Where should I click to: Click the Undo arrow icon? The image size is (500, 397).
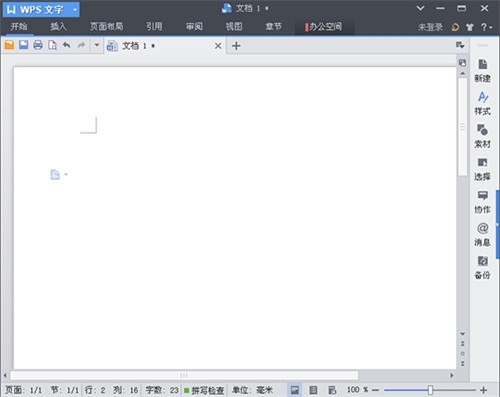tap(67, 45)
